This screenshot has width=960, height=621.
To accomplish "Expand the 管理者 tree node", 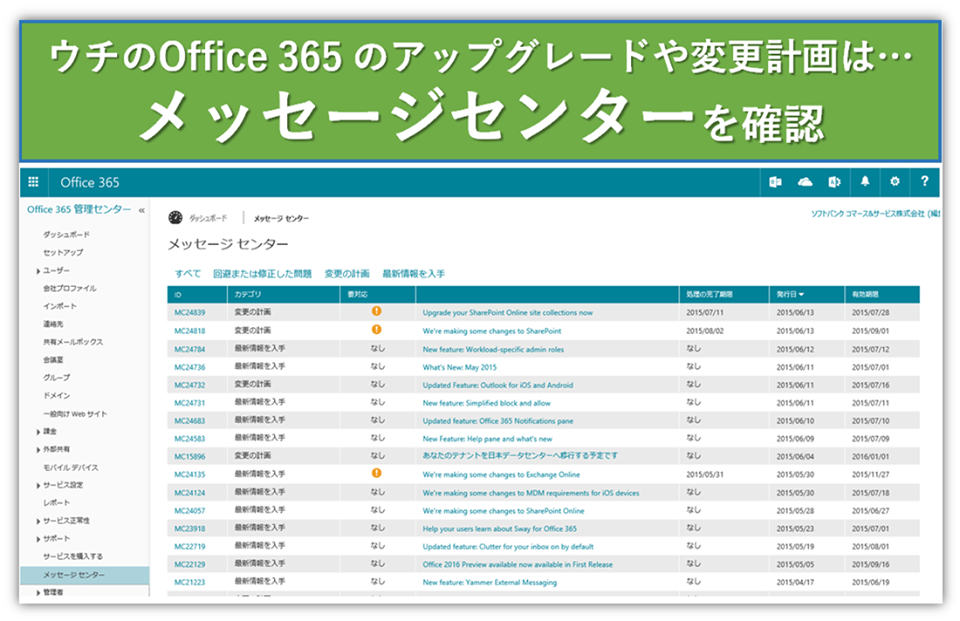I will (x=38, y=593).
